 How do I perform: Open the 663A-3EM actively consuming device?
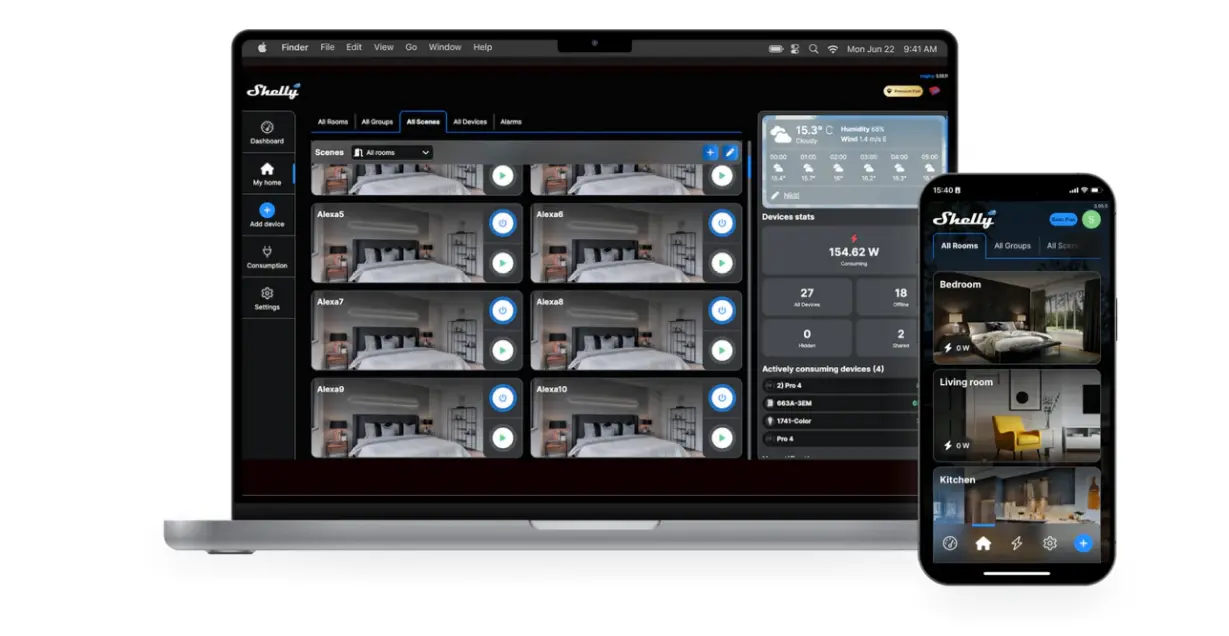coord(840,403)
